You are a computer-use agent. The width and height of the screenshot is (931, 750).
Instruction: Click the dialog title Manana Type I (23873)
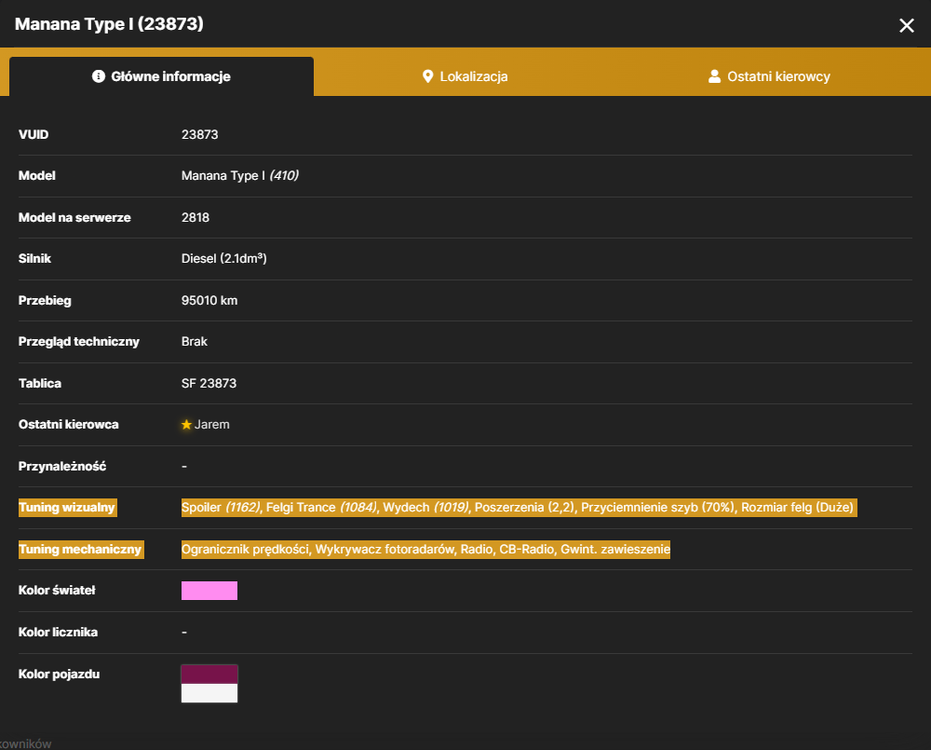(109, 24)
